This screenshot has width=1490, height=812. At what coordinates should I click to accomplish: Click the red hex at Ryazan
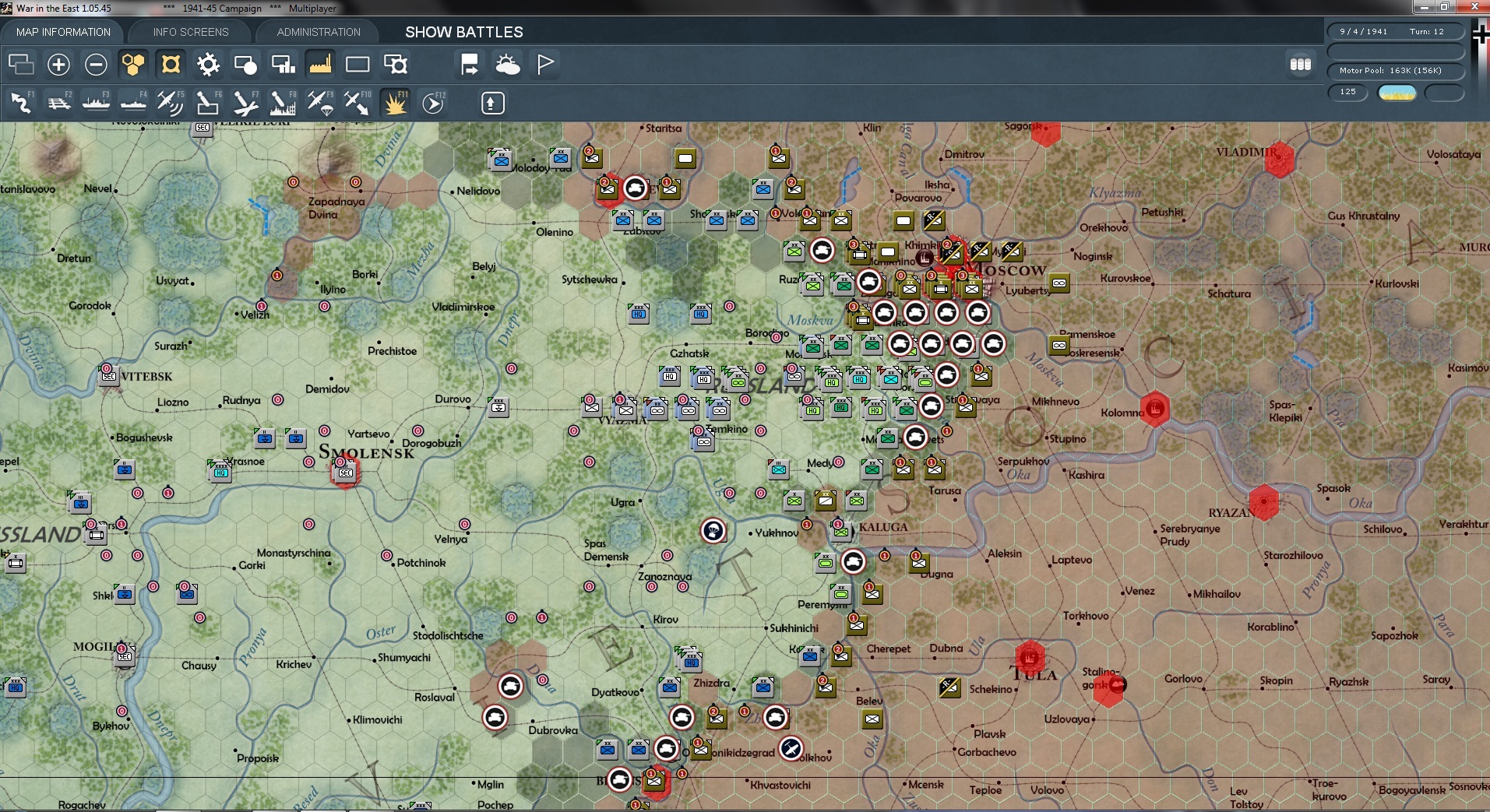click(1263, 501)
